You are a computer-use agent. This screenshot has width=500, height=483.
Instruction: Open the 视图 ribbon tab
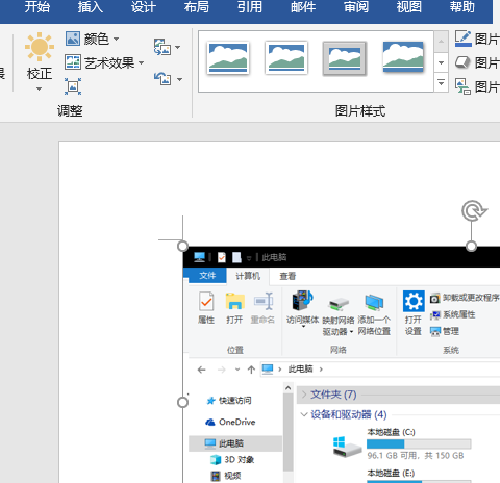click(x=409, y=7)
